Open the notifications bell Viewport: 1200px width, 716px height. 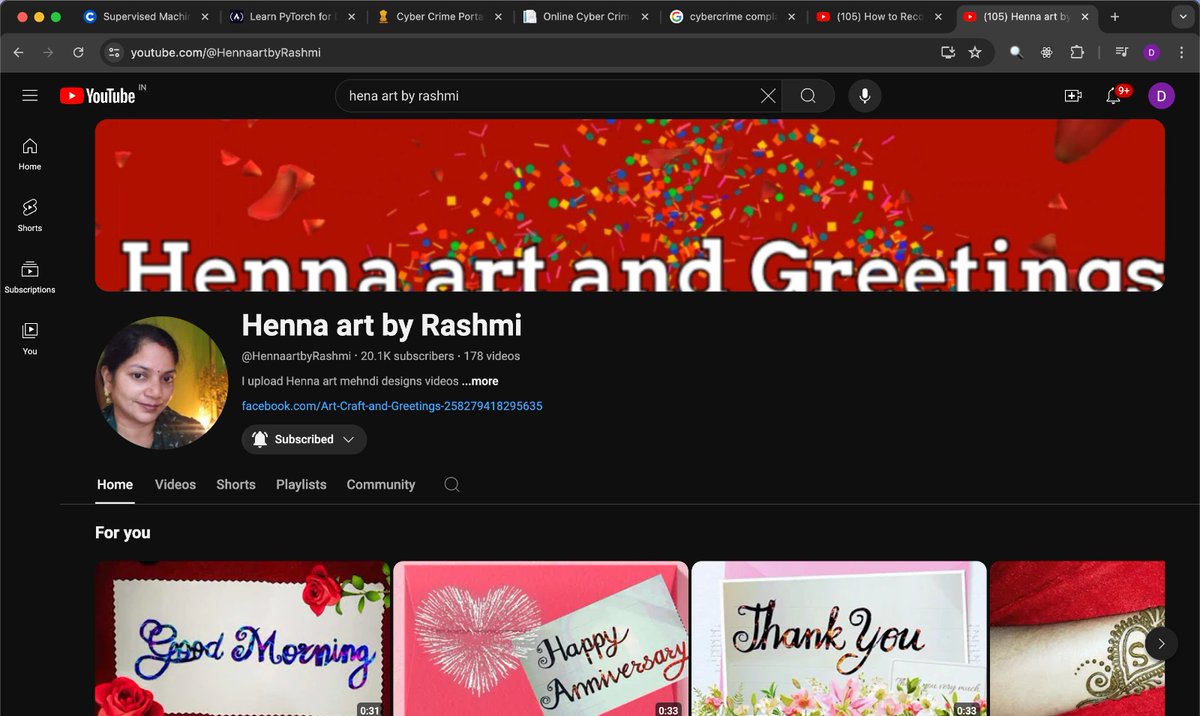coord(1114,96)
